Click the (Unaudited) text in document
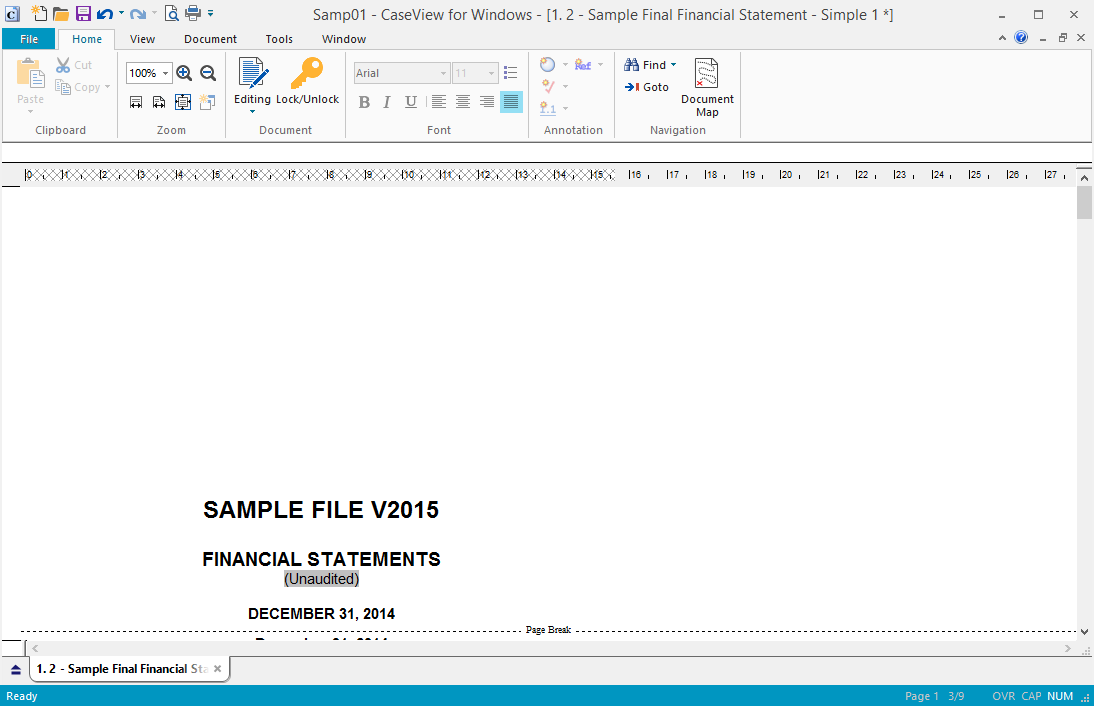 click(321, 579)
